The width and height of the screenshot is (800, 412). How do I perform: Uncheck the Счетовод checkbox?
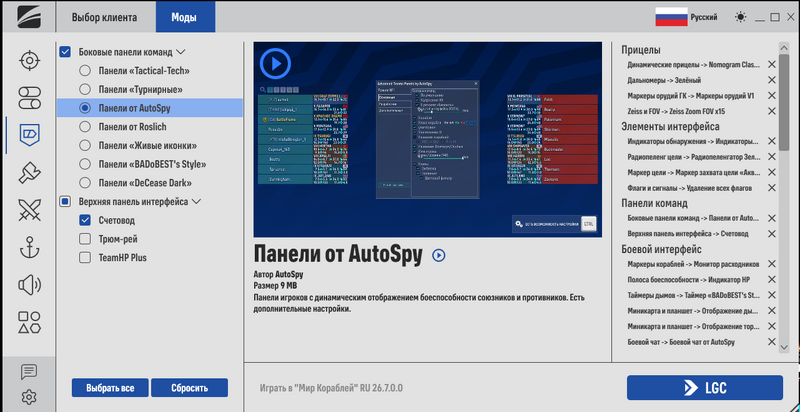click(x=85, y=220)
